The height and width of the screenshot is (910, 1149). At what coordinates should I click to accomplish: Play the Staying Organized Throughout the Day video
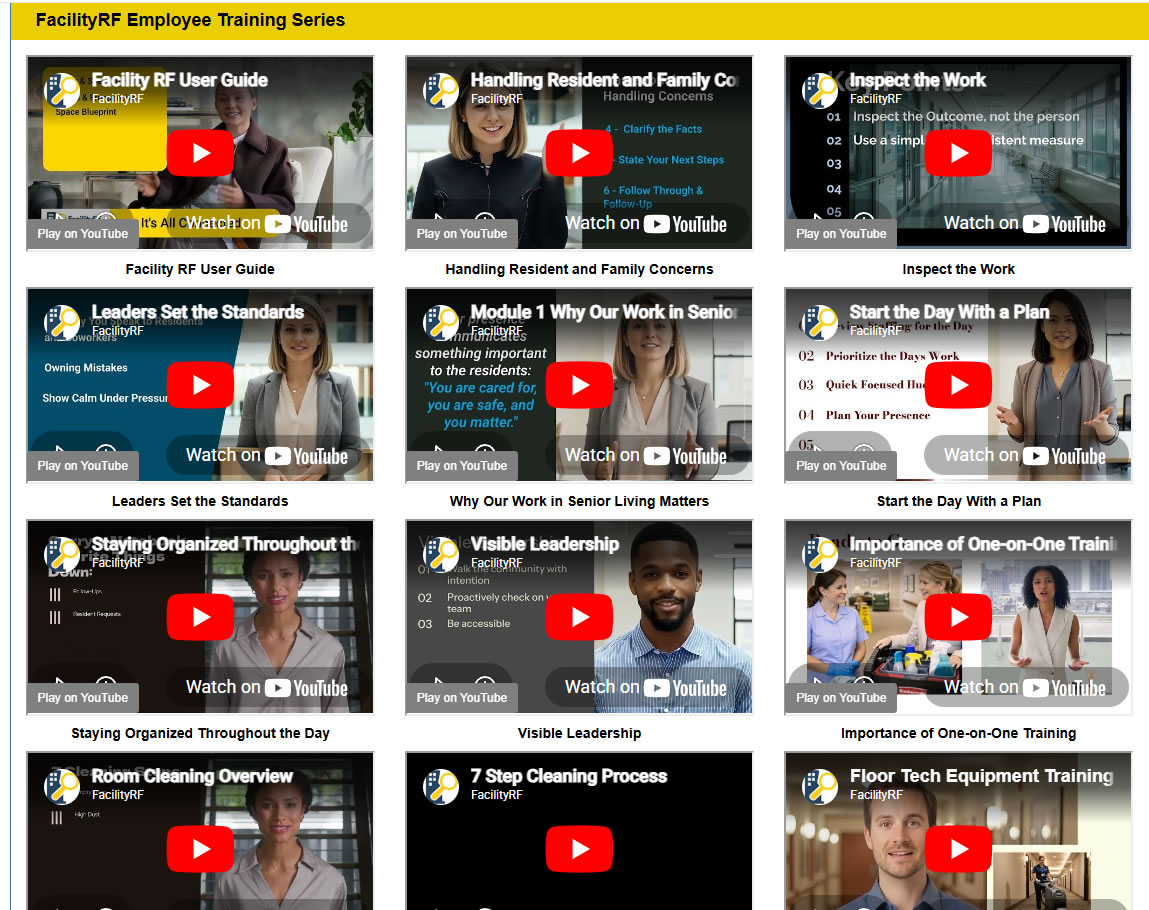click(x=200, y=617)
